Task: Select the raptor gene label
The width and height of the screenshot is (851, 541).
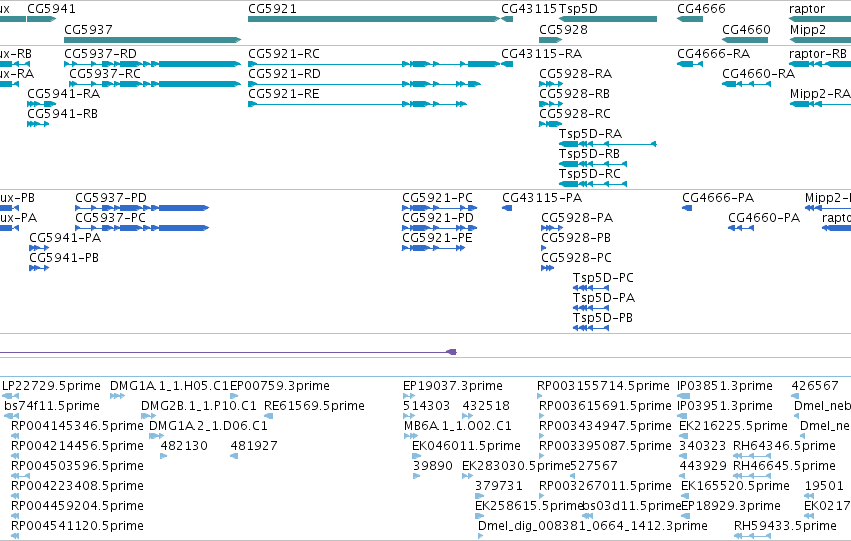Action: click(x=807, y=9)
